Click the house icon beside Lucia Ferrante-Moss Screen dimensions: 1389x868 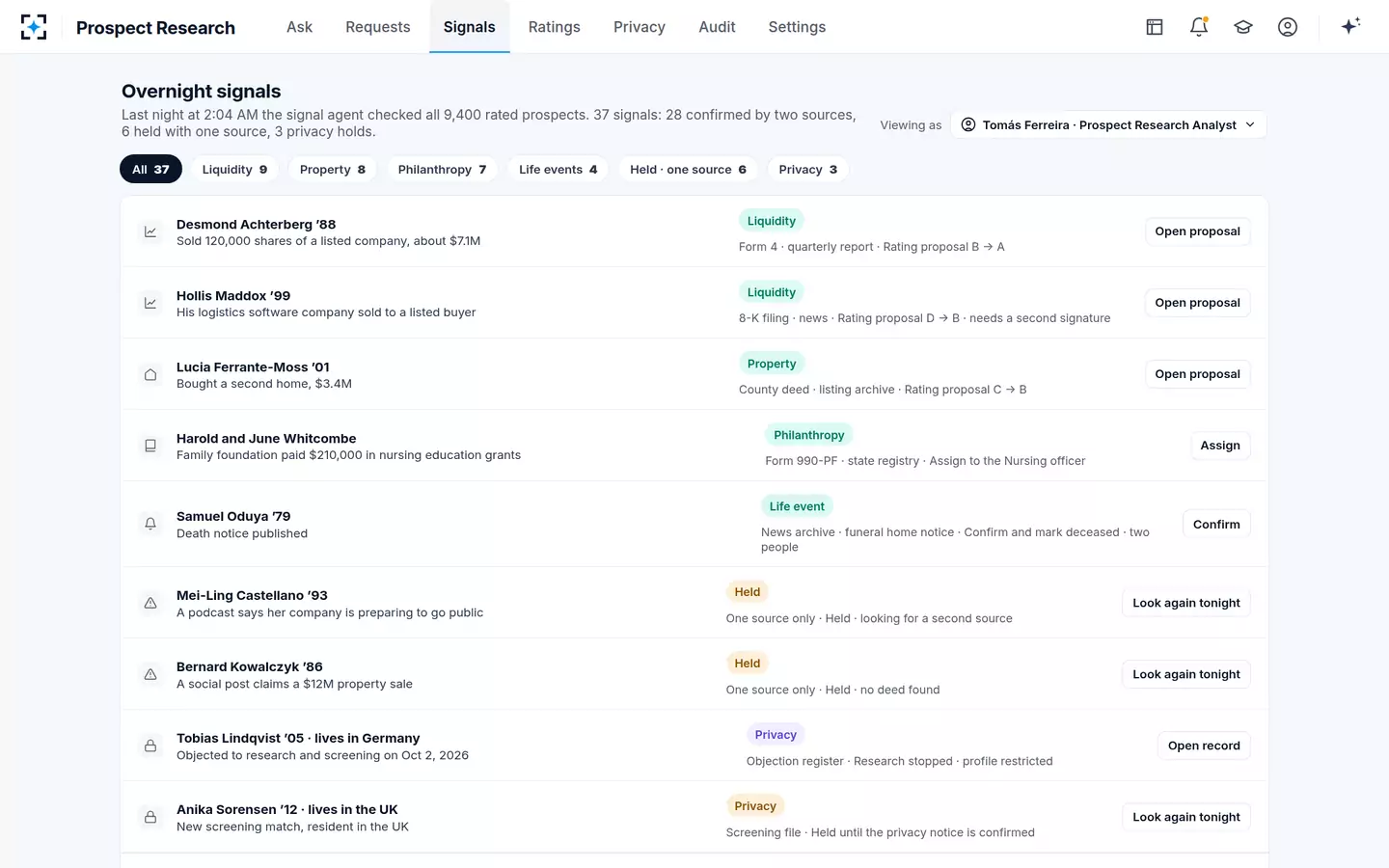point(150,374)
